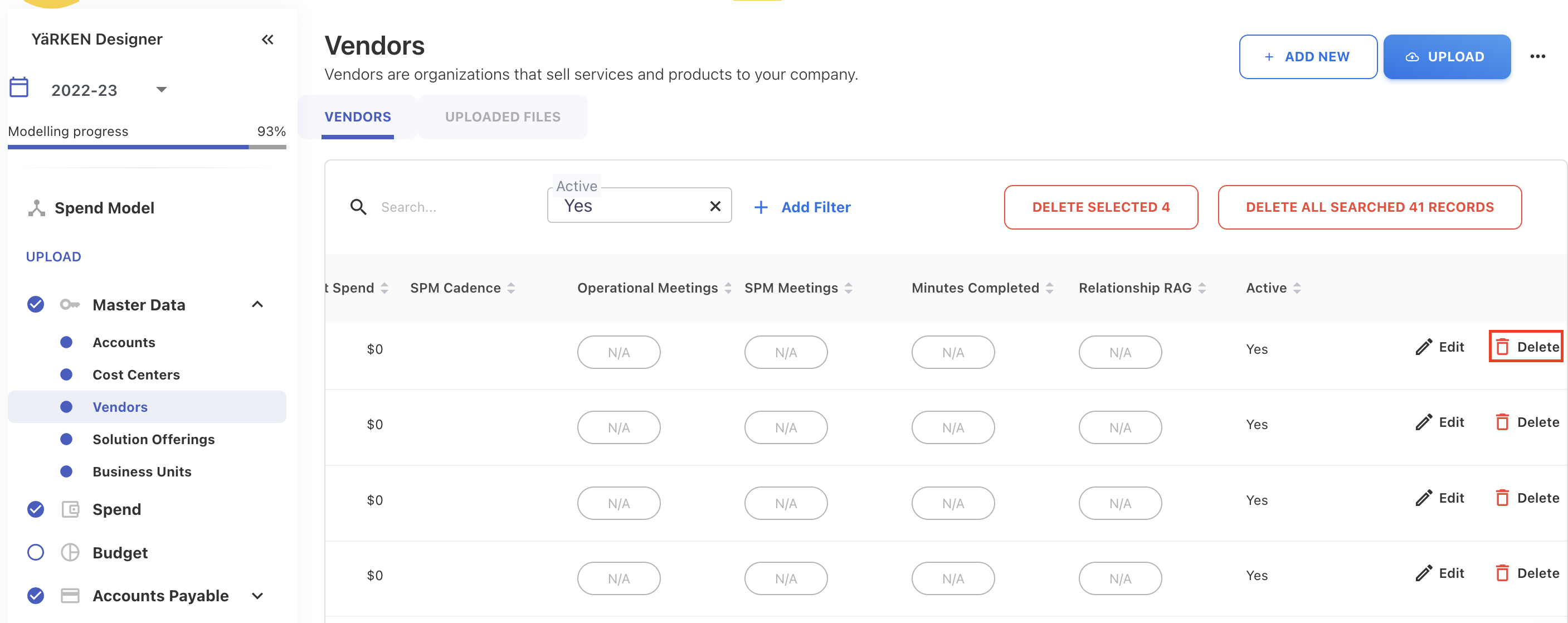Click the pencil Edit icon in first row
Image resolution: width=1568 pixels, height=623 pixels.
1423,347
